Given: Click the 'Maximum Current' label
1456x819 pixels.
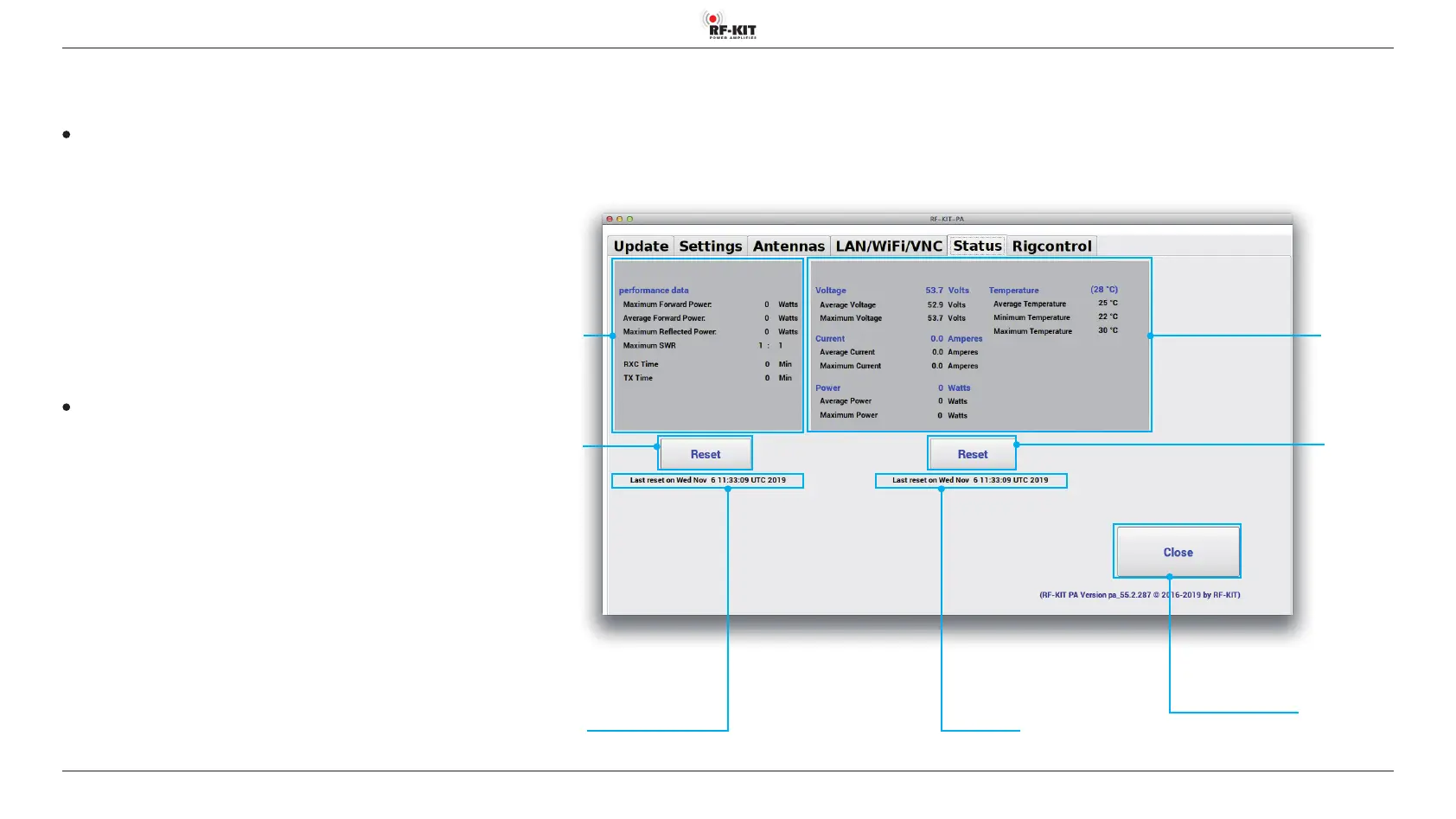Looking at the screenshot, I should [x=851, y=366].
